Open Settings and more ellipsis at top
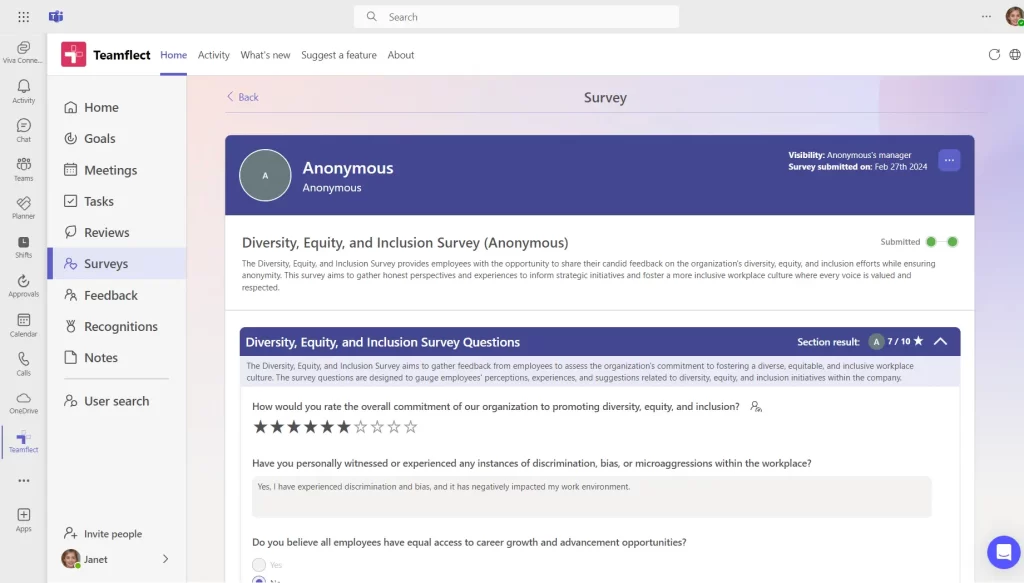The width and height of the screenshot is (1024, 583). pos(986,16)
